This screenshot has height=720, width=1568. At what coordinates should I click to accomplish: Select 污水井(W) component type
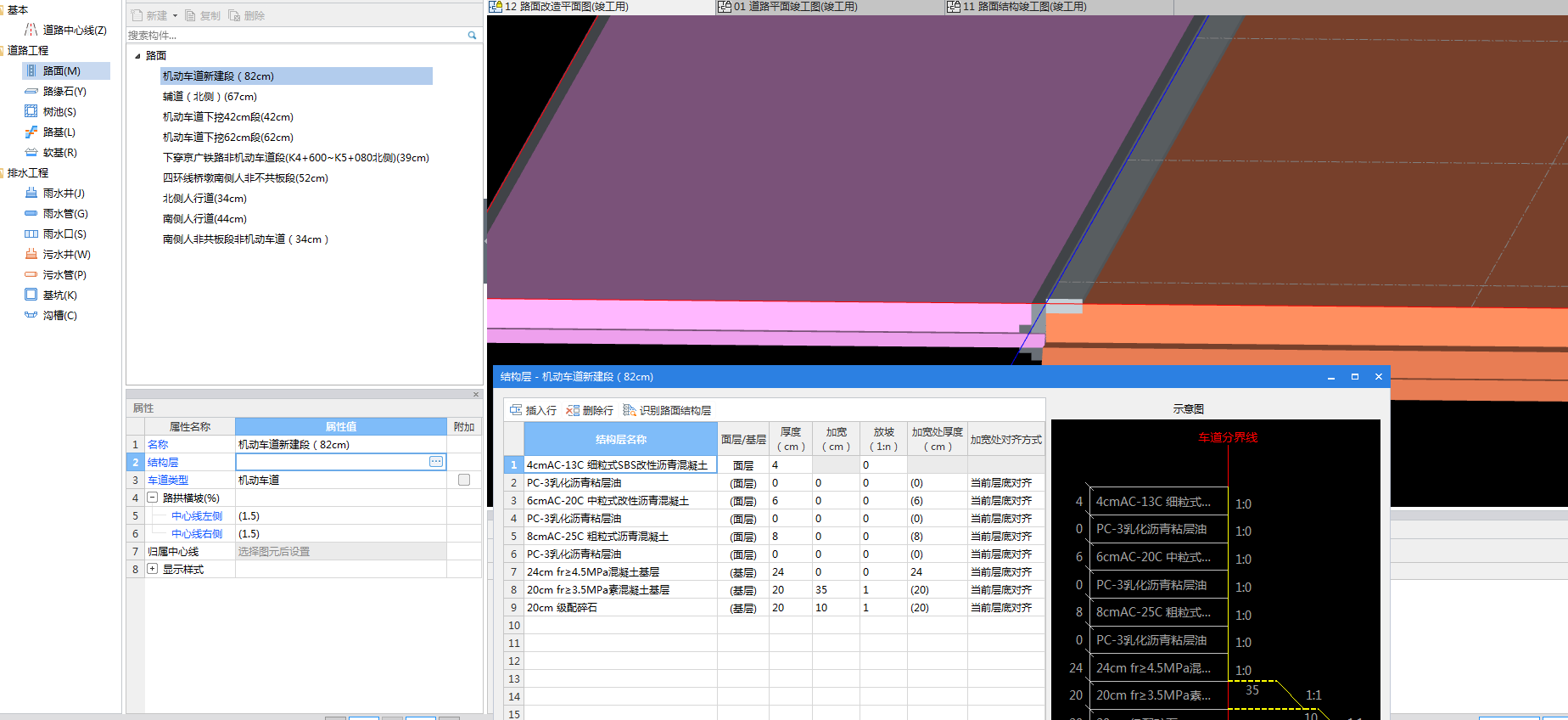[x=58, y=254]
